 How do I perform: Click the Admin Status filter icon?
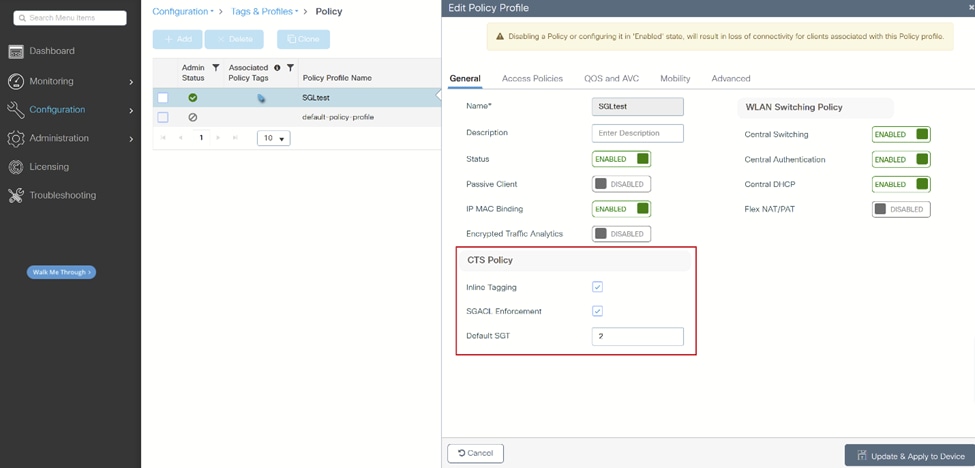pos(216,68)
